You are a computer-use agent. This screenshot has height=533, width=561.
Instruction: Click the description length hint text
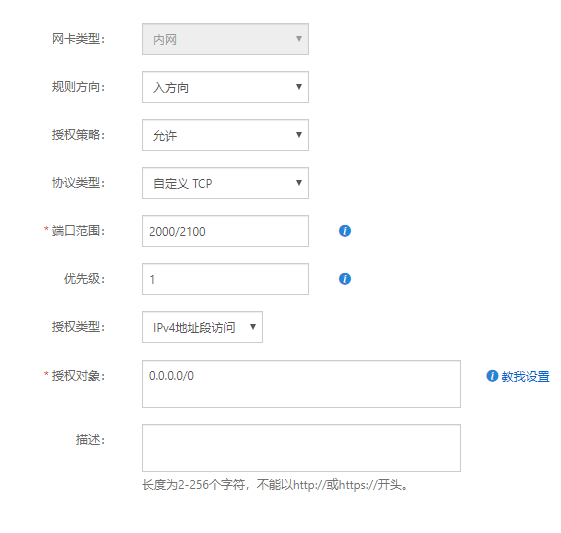(275, 485)
